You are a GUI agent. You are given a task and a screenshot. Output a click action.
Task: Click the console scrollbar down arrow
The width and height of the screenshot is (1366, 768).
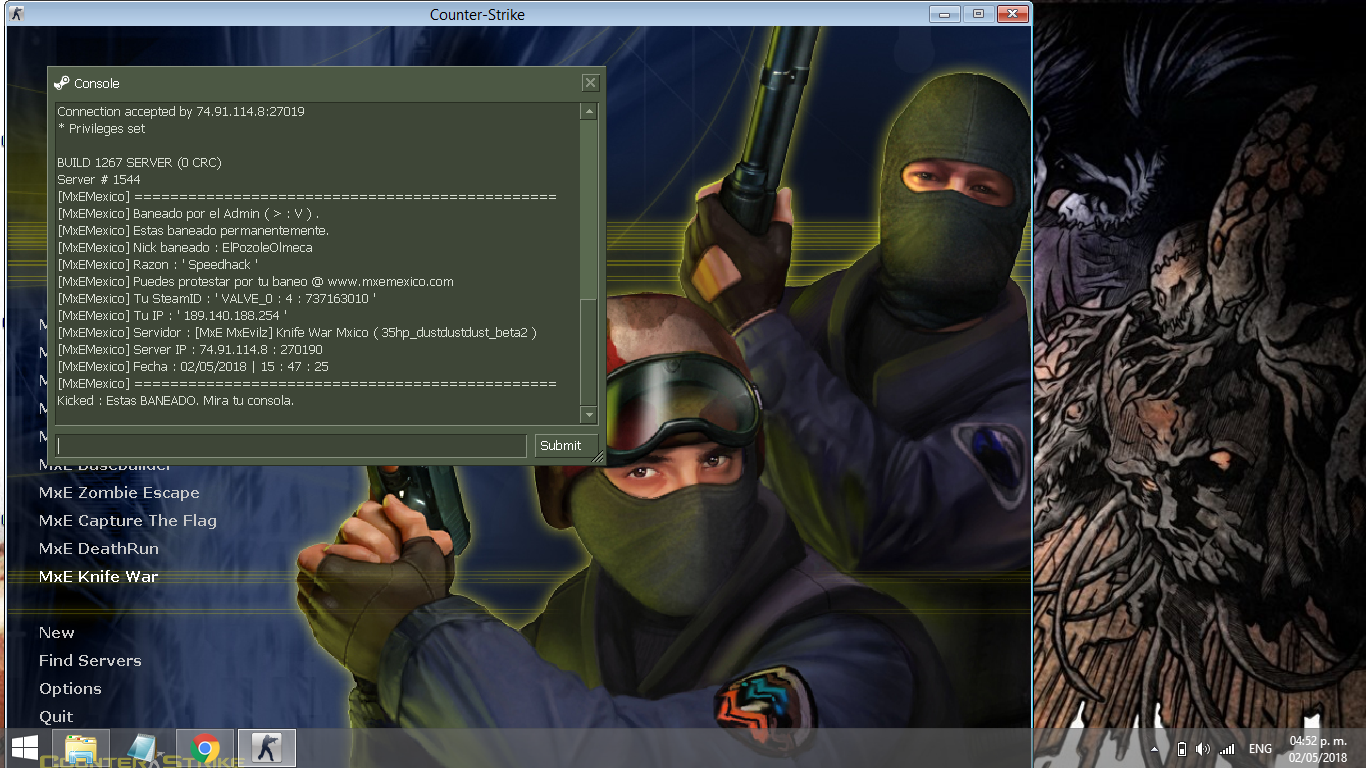pyautogui.click(x=588, y=414)
